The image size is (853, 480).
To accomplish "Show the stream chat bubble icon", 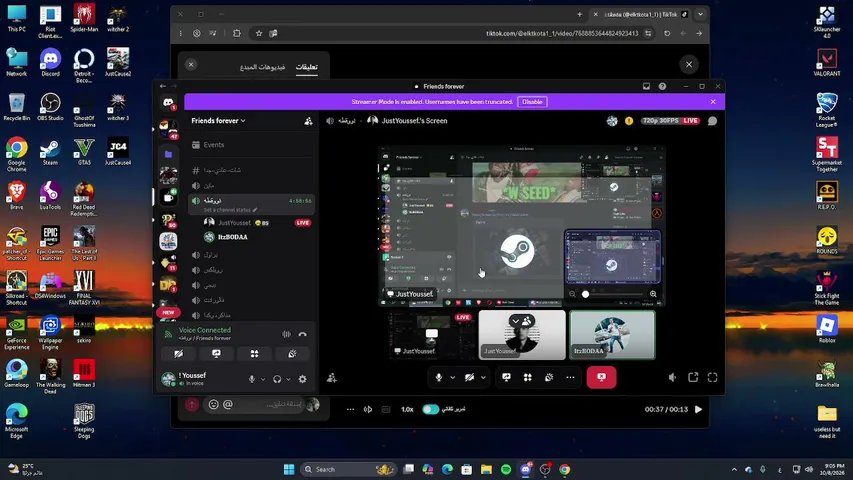I will click(712, 121).
